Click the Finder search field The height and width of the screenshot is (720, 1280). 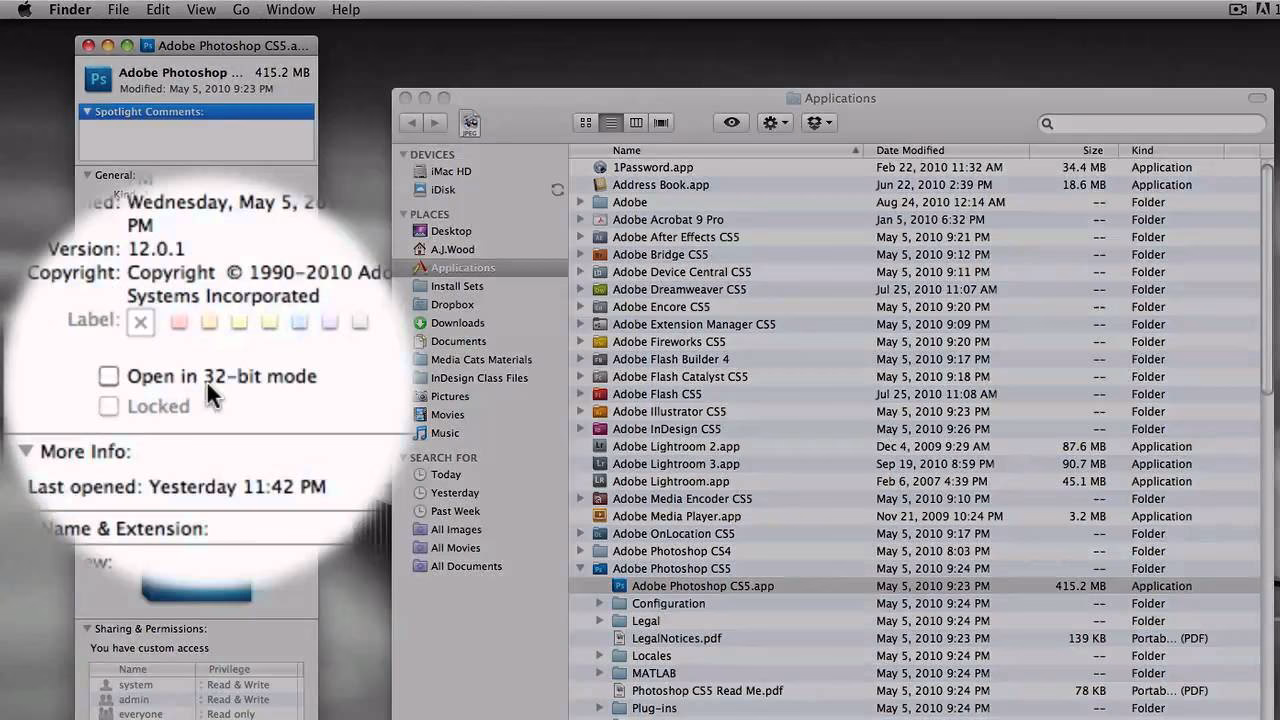coord(1152,123)
